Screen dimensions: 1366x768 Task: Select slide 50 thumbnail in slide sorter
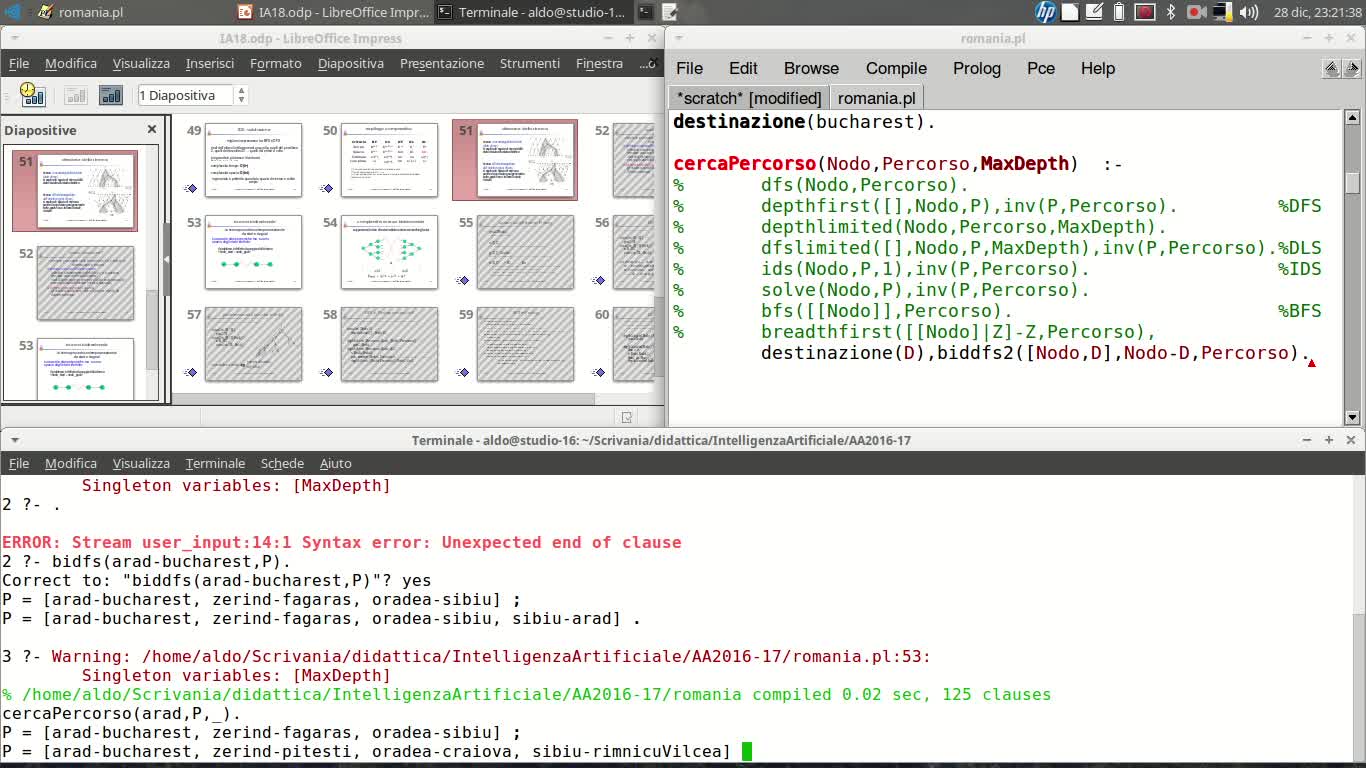point(389,159)
